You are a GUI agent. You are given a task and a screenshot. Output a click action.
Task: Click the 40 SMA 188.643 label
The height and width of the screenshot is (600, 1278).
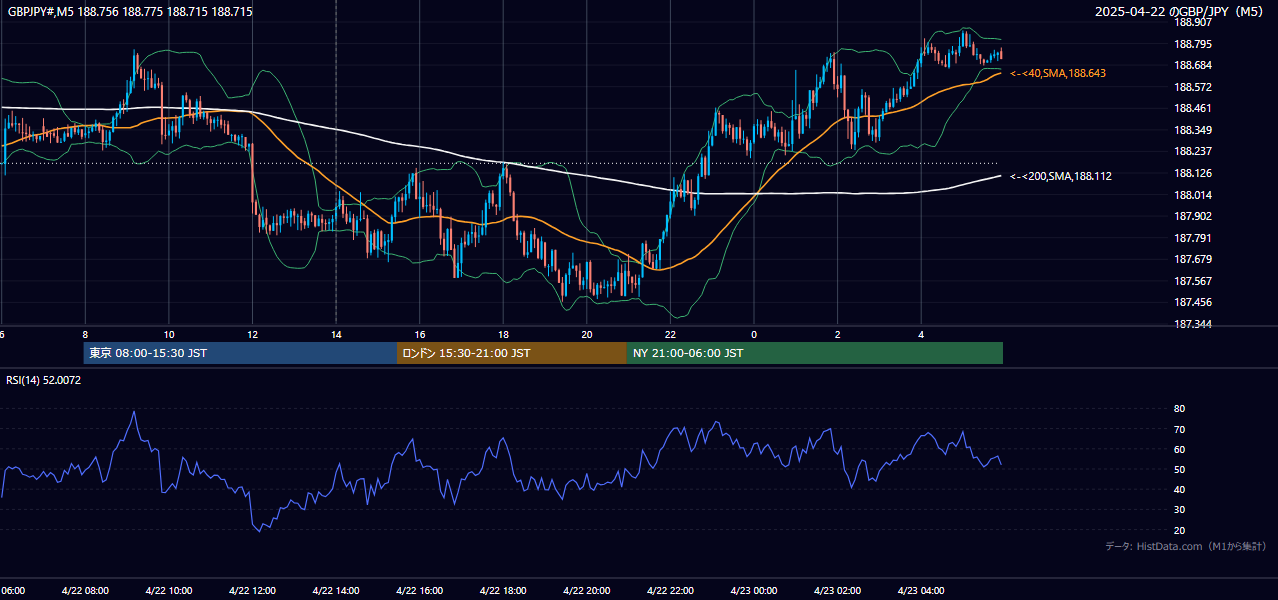[x=1058, y=74]
